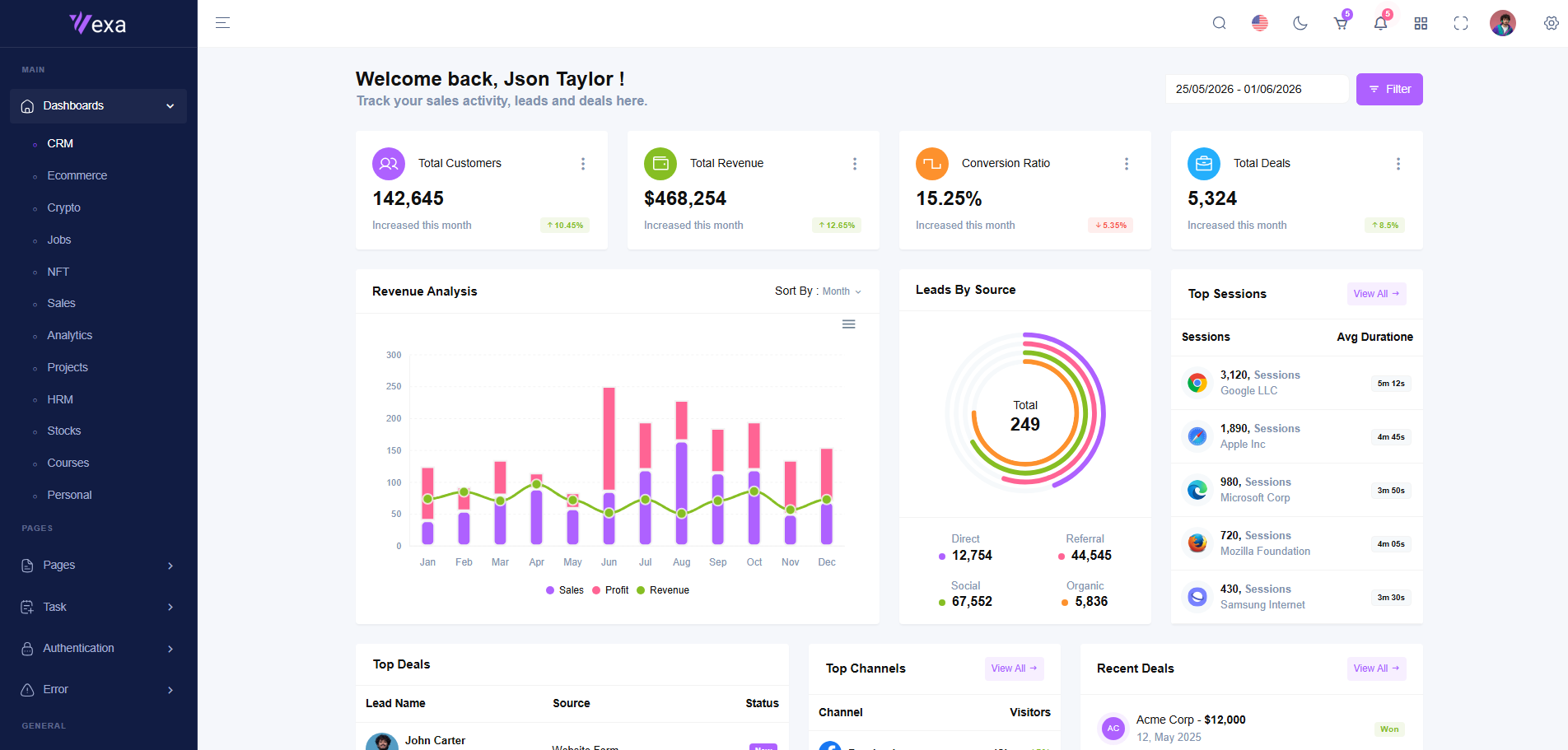Click the Total Revenue wallet icon
Screen dimensions: 1568x750
pyautogui.click(x=660, y=164)
